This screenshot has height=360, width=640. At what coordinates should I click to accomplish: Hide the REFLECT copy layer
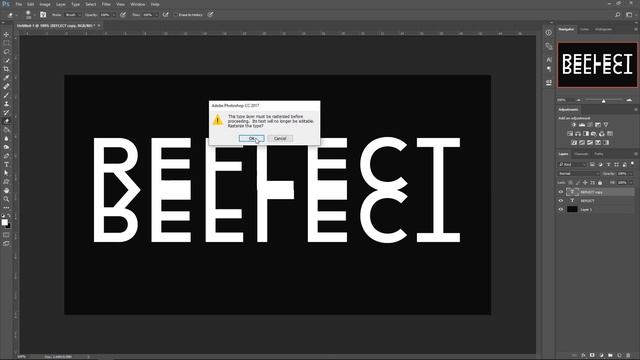click(x=560, y=192)
